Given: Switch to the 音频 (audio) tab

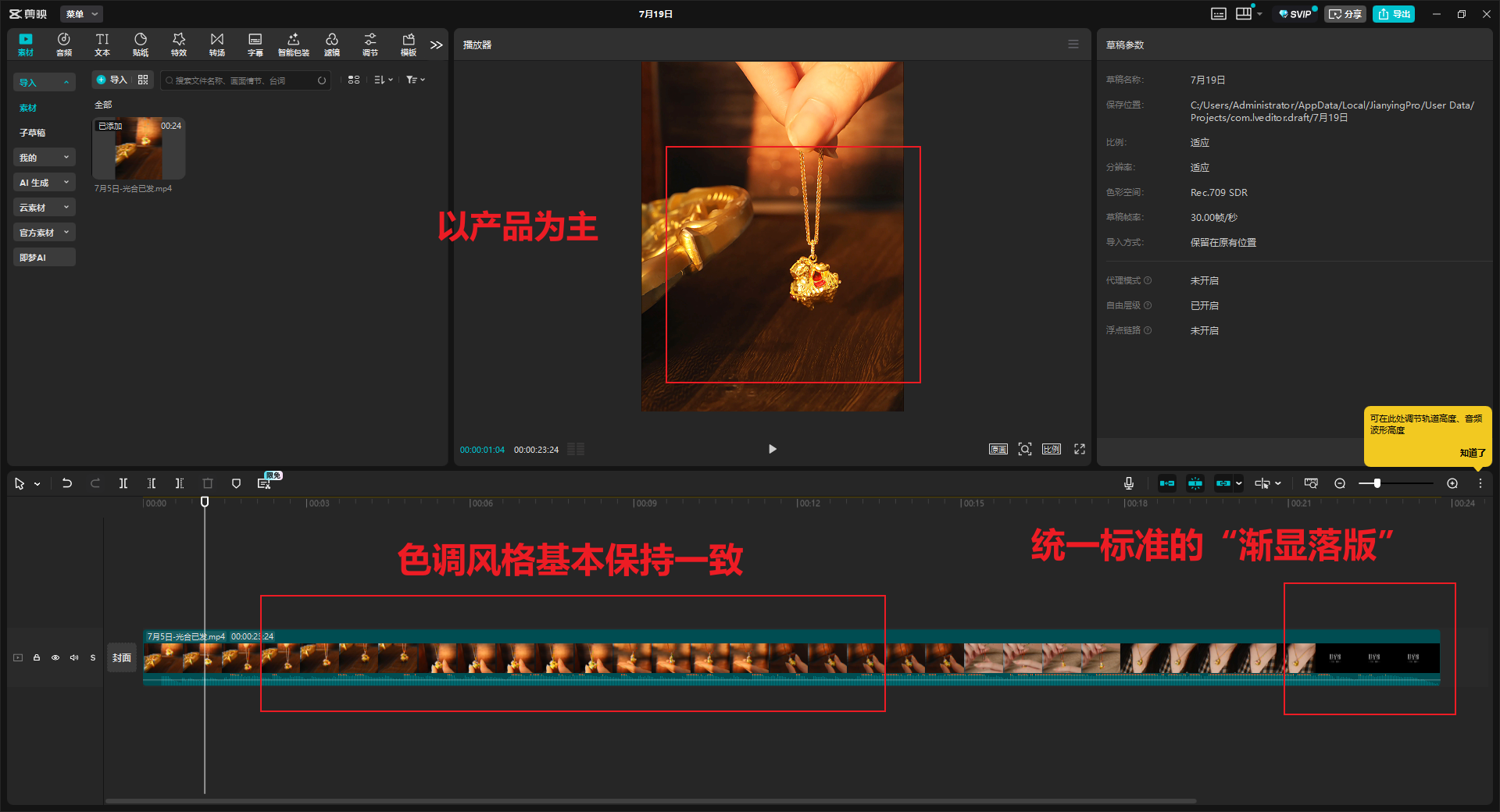Looking at the screenshot, I should [64, 45].
